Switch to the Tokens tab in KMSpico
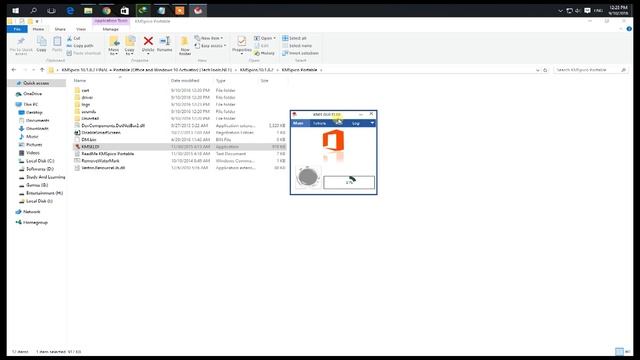This screenshot has height=360, width=640. 320,123
